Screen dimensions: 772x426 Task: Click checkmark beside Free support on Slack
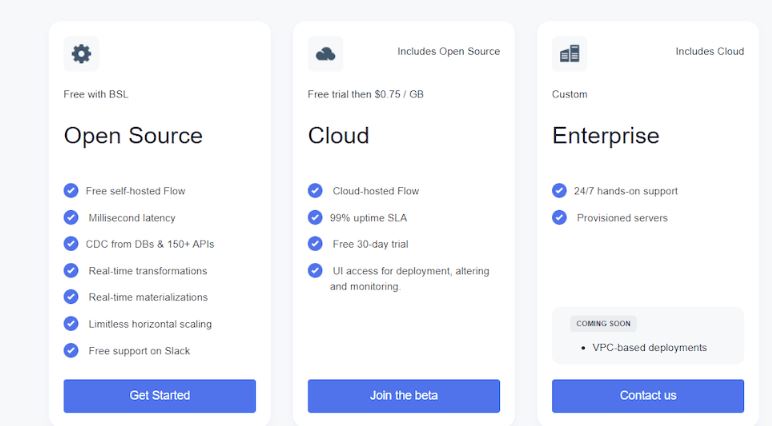(x=71, y=350)
